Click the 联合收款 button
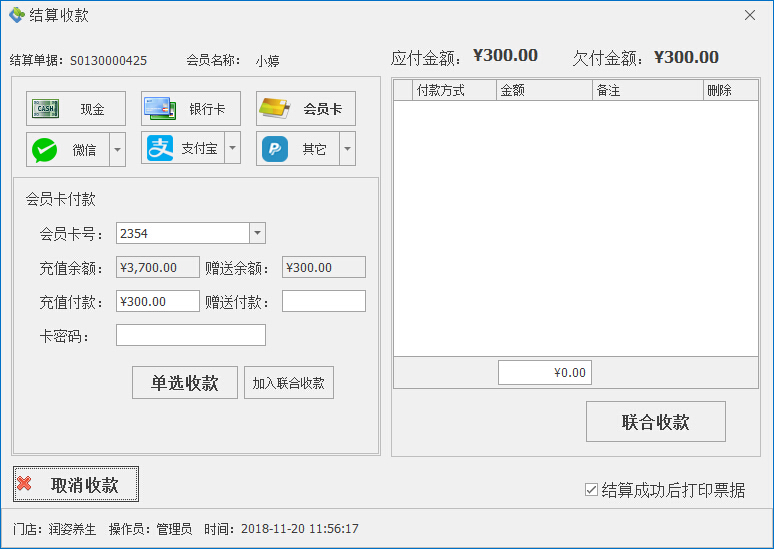 [655, 422]
